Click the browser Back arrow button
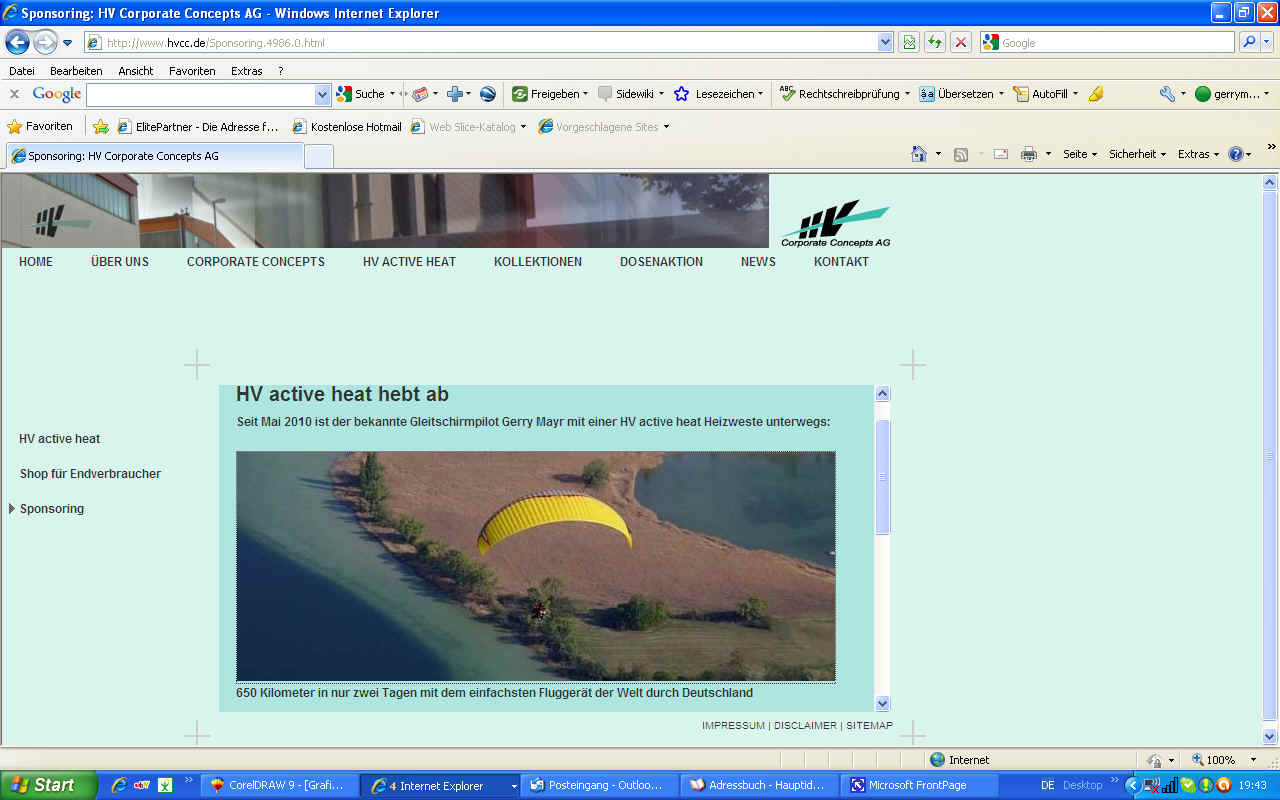 click(17, 42)
